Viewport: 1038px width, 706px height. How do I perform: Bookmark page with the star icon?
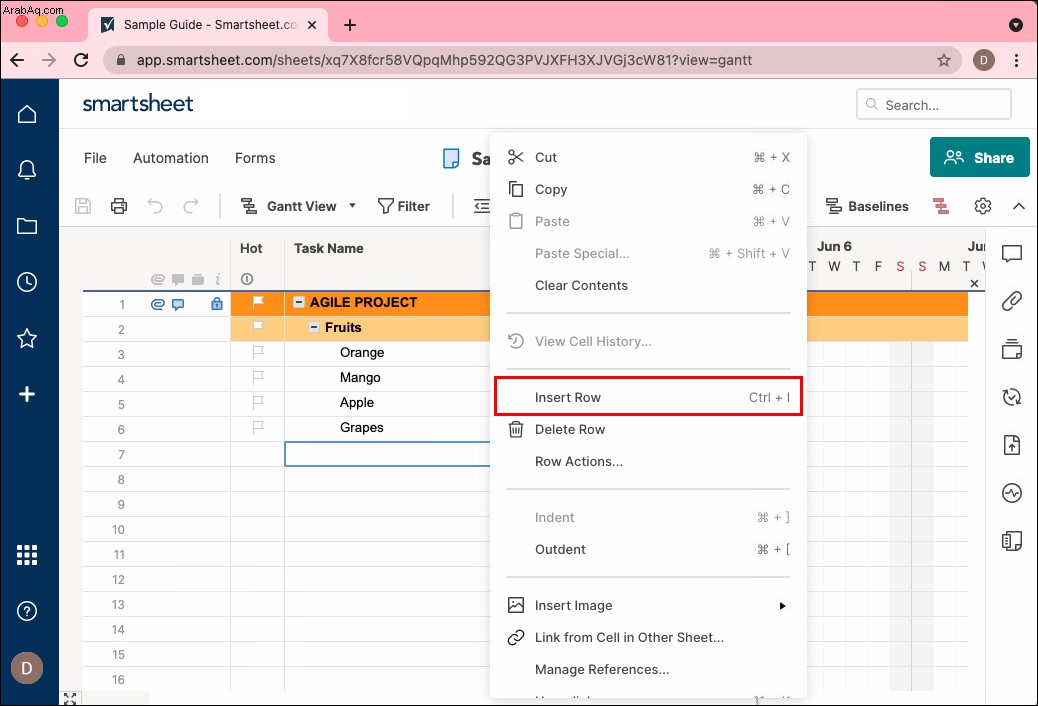click(x=943, y=60)
